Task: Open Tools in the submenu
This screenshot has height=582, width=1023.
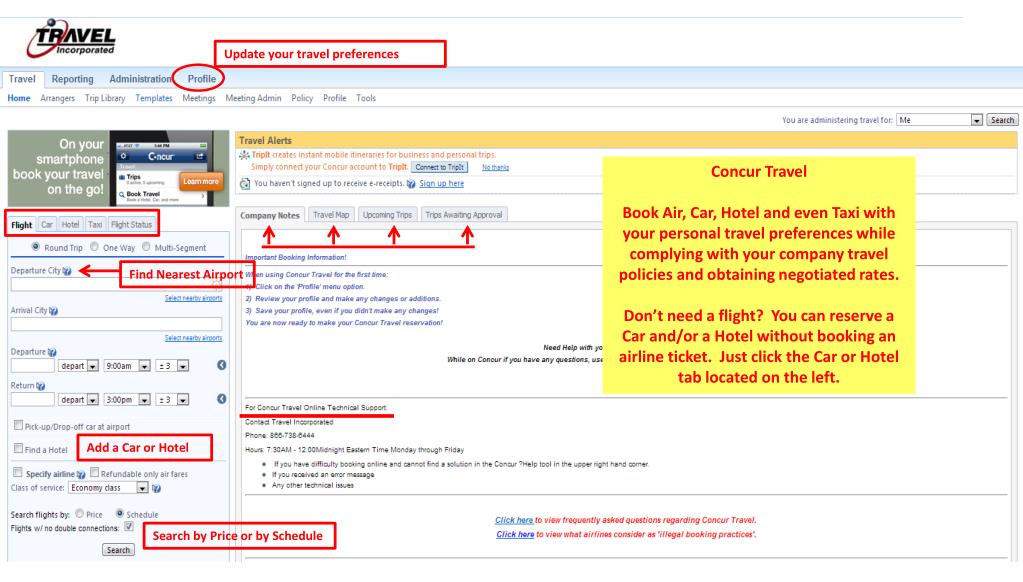Action: coord(366,98)
